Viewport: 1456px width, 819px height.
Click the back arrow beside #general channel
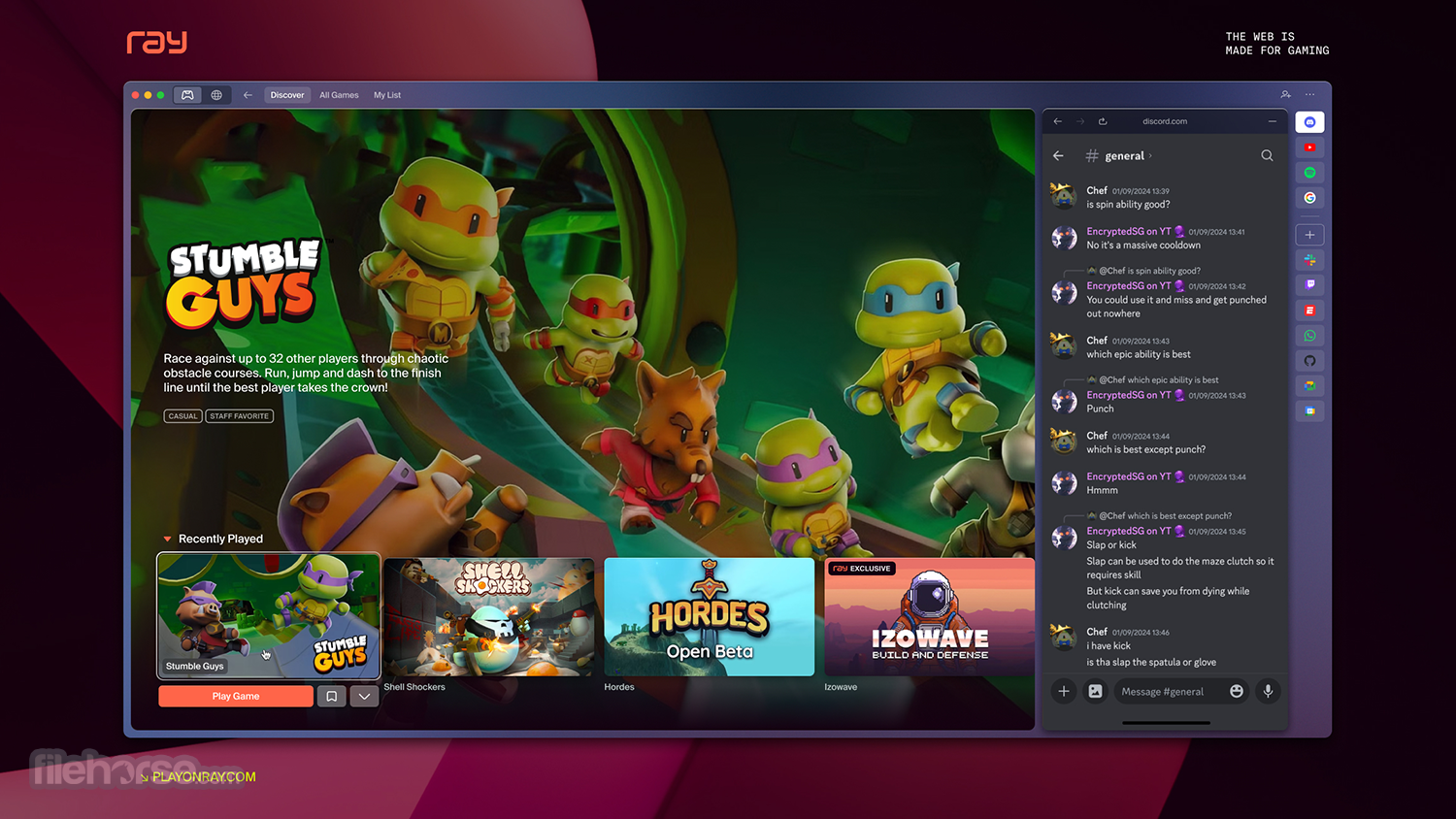click(x=1058, y=155)
